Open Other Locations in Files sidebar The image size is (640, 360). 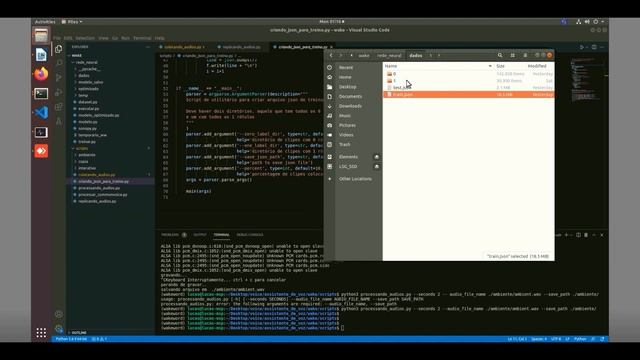(355, 179)
